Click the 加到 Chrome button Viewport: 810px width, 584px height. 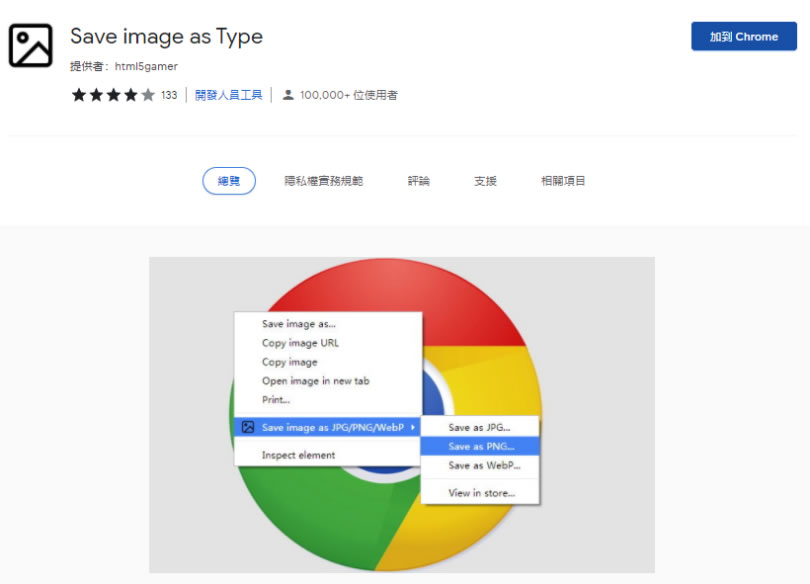[x=744, y=37]
